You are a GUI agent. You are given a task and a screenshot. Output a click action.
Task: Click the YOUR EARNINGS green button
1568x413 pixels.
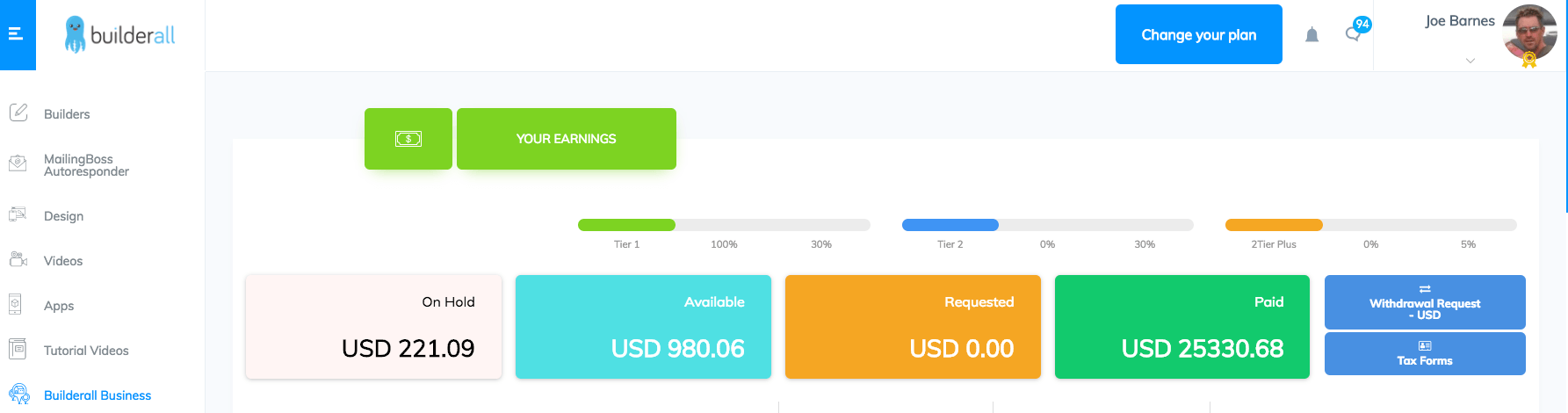coord(566,139)
